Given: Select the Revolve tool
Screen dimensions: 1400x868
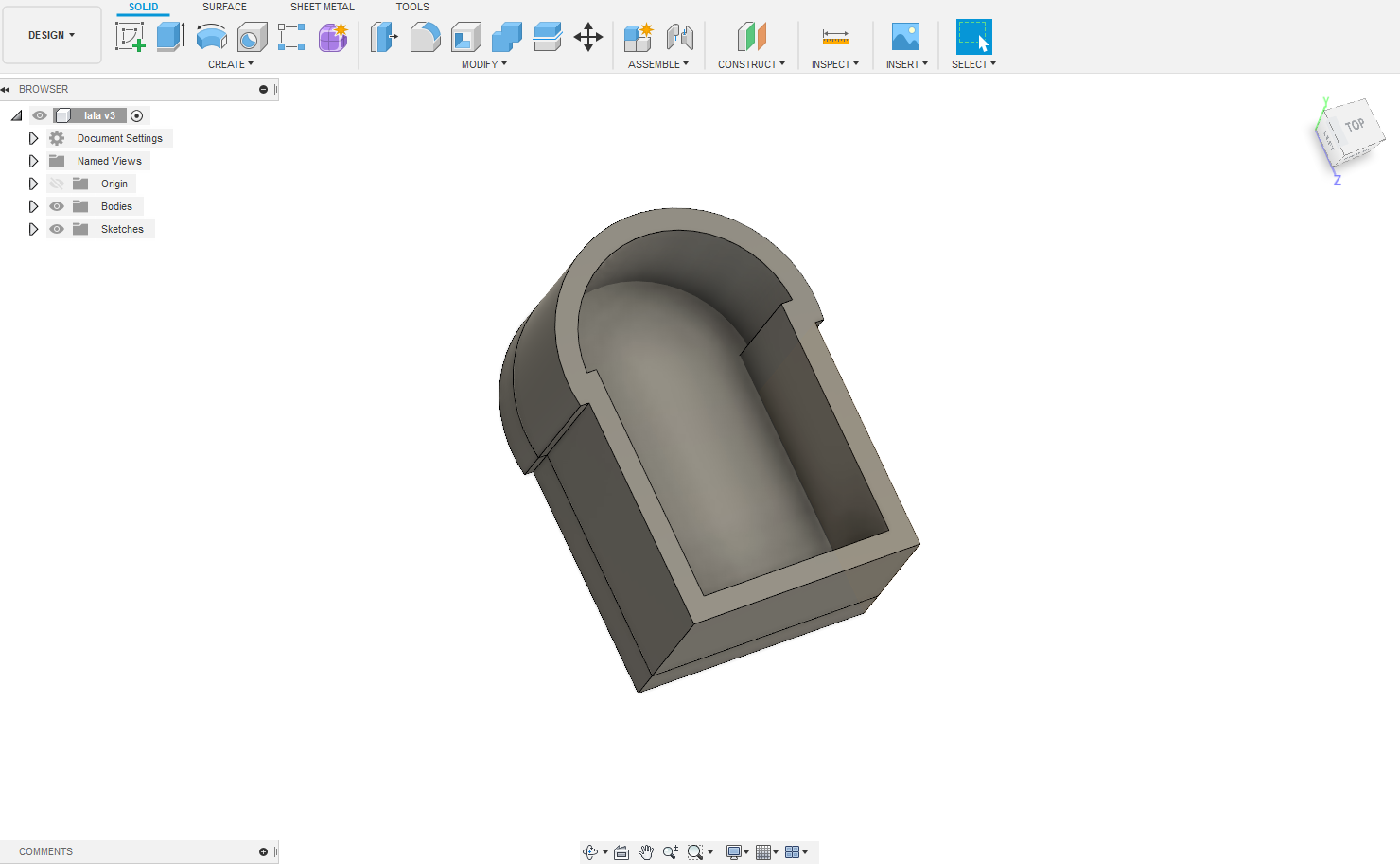Looking at the screenshot, I should pyautogui.click(x=211, y=37).
